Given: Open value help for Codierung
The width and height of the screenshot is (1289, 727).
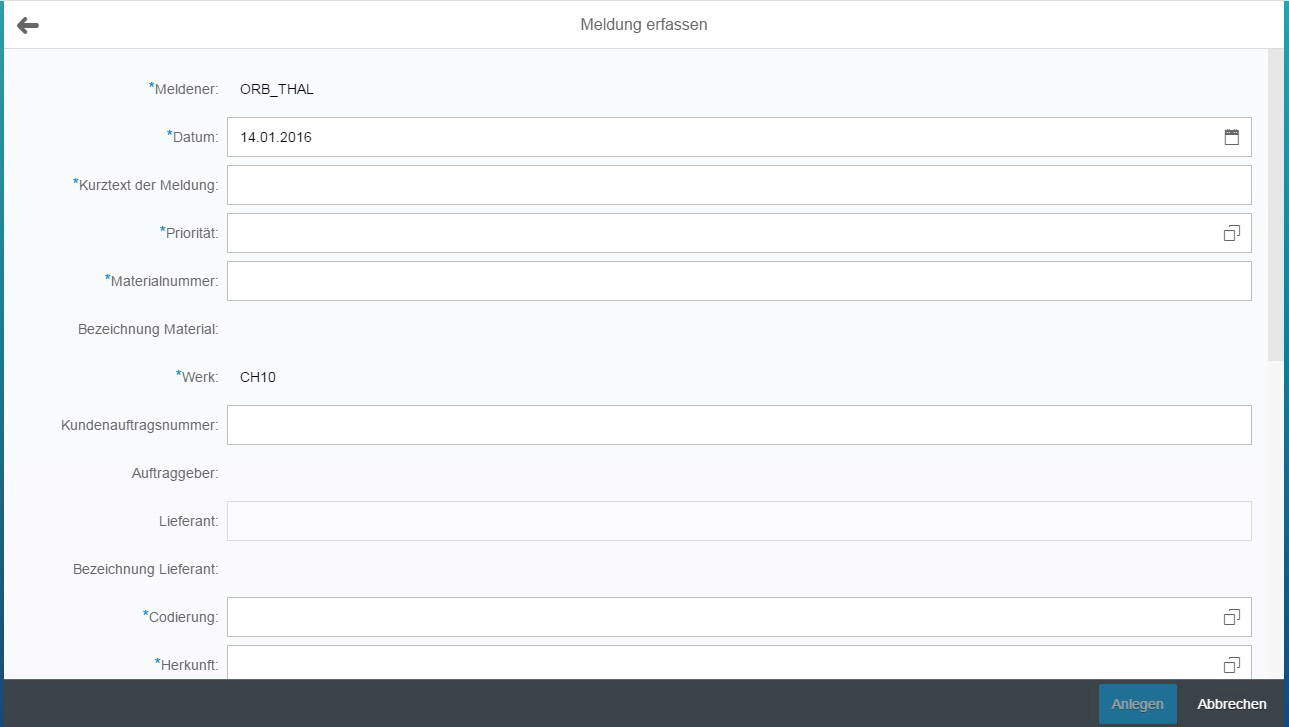Looking at the screenshot, I should click(x=1232, y=617).
